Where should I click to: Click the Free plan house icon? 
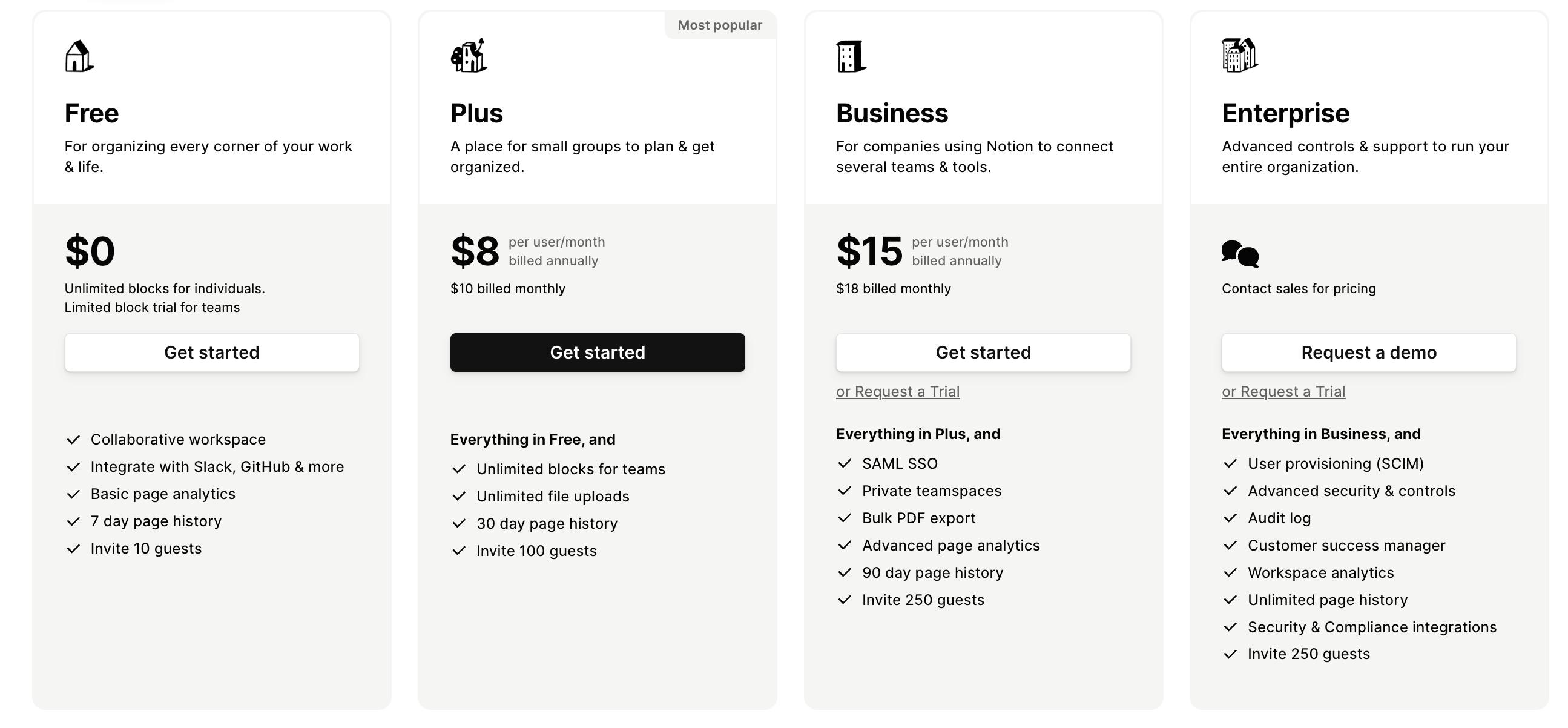point(79,56)
